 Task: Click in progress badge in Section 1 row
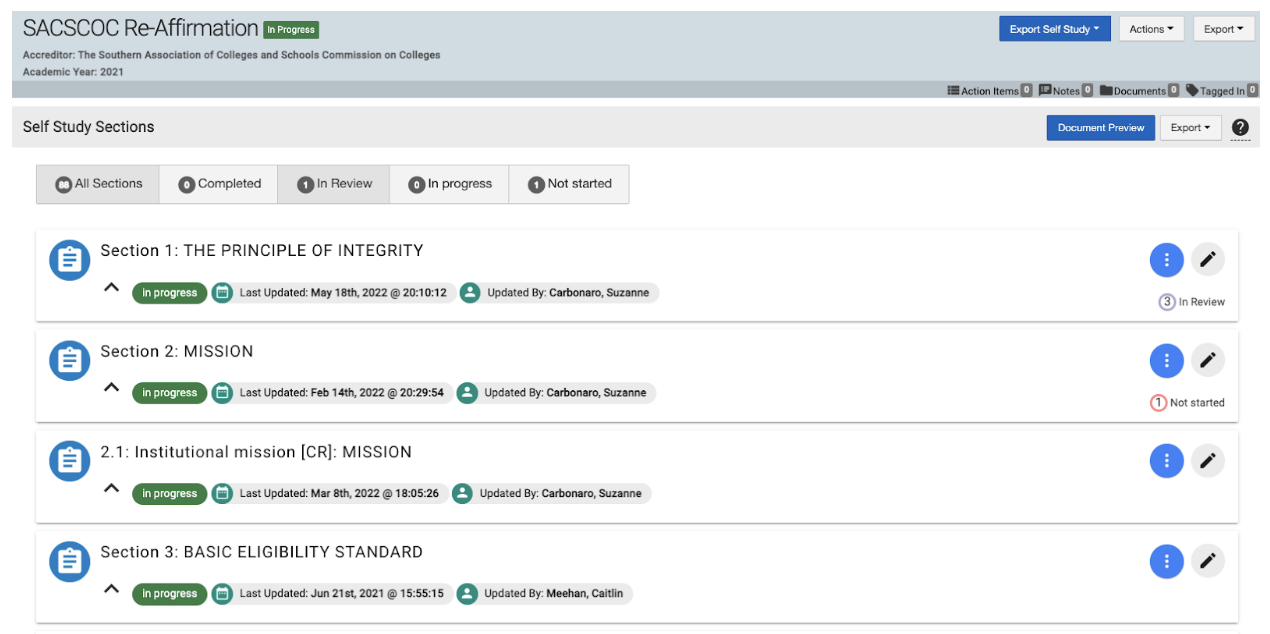[x=169, y=293]
